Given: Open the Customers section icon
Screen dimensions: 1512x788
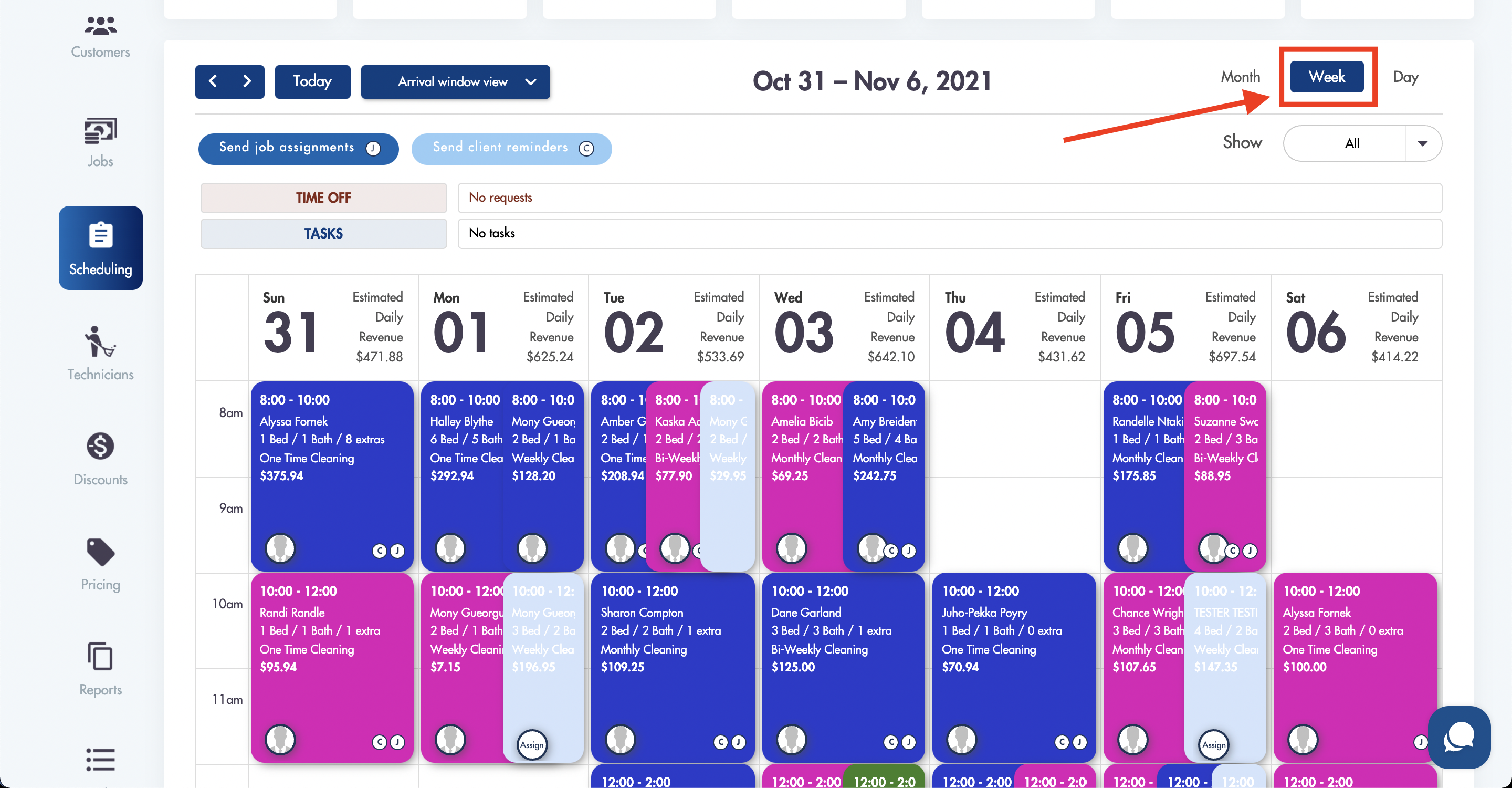Looking at the screenshot, I should [x=100, y=26].
